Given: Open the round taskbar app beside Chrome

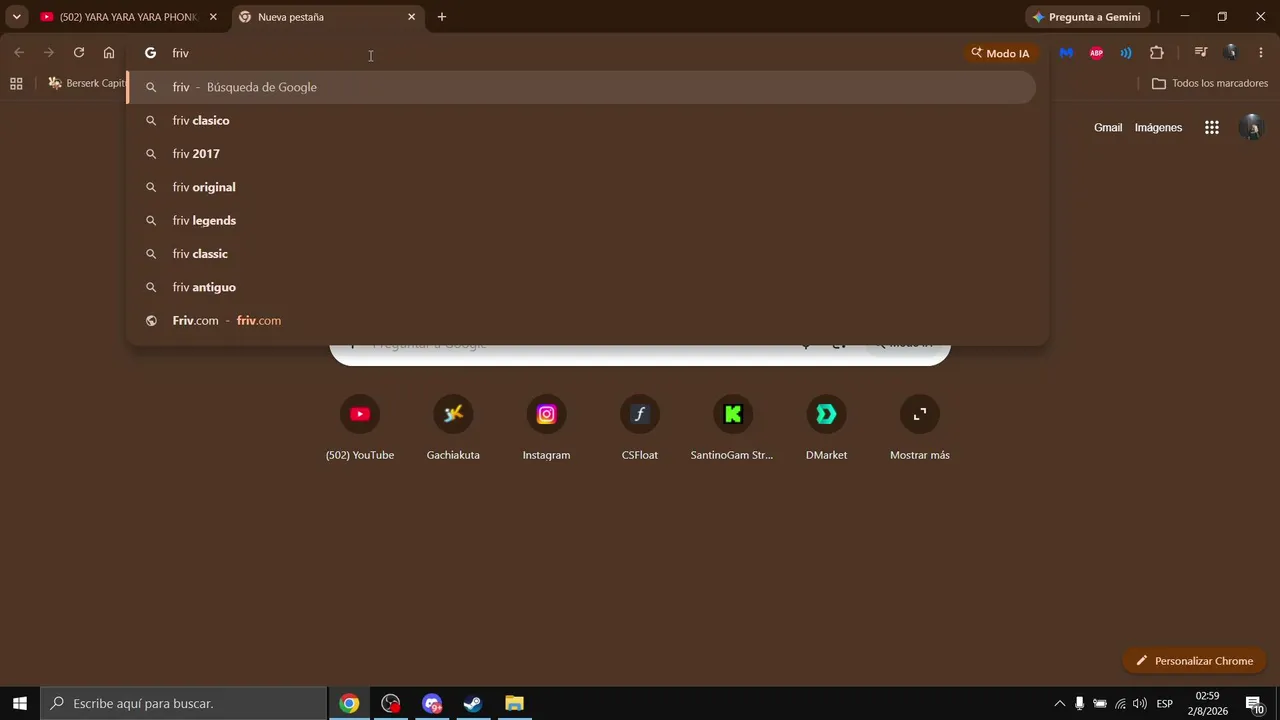Looking at the screenshot, I should coord(391,704).
